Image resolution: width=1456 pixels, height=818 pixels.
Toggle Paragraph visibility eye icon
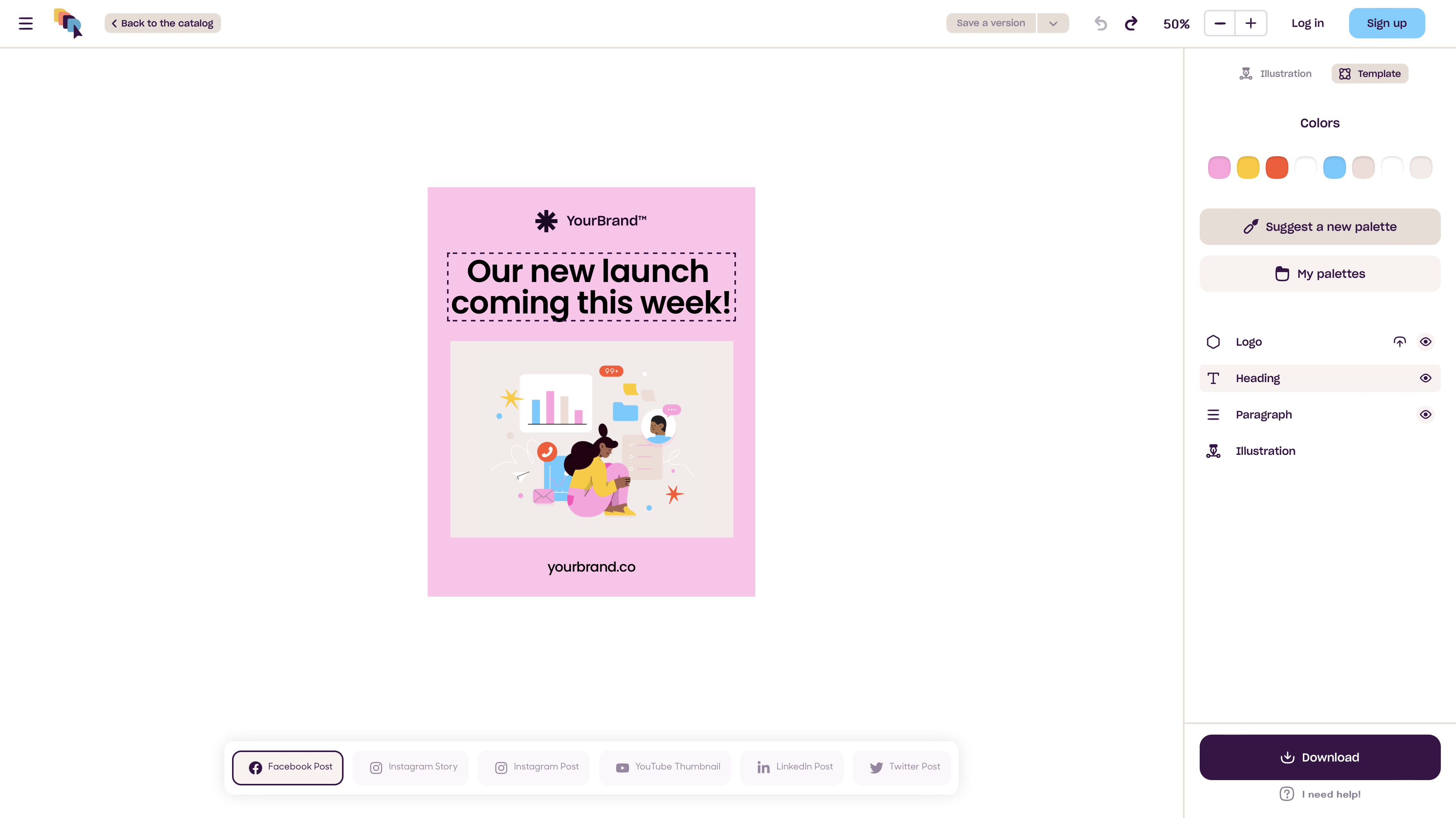point(1426,415)
